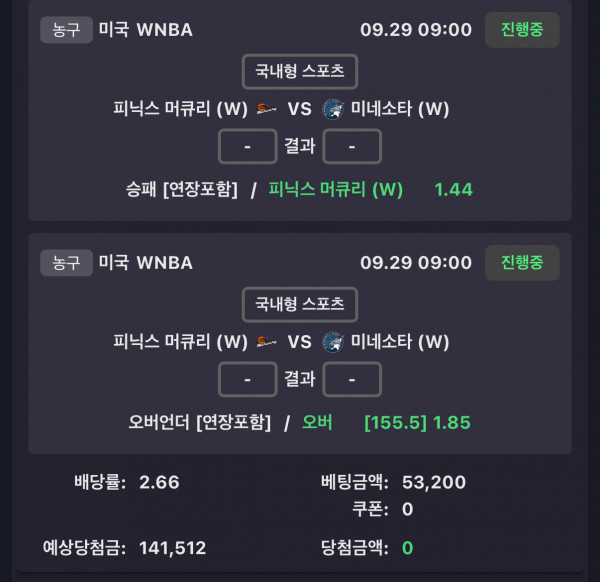This screenshot has width=600, height=582.
Task: Select the green 오버 pick
Action: coord(318,422)
